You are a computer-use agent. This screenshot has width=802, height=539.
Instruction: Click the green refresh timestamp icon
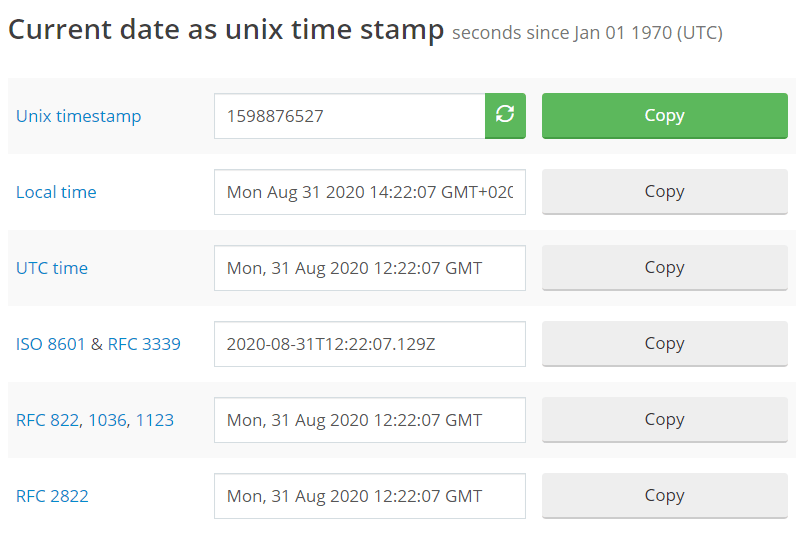coord(505,116)
